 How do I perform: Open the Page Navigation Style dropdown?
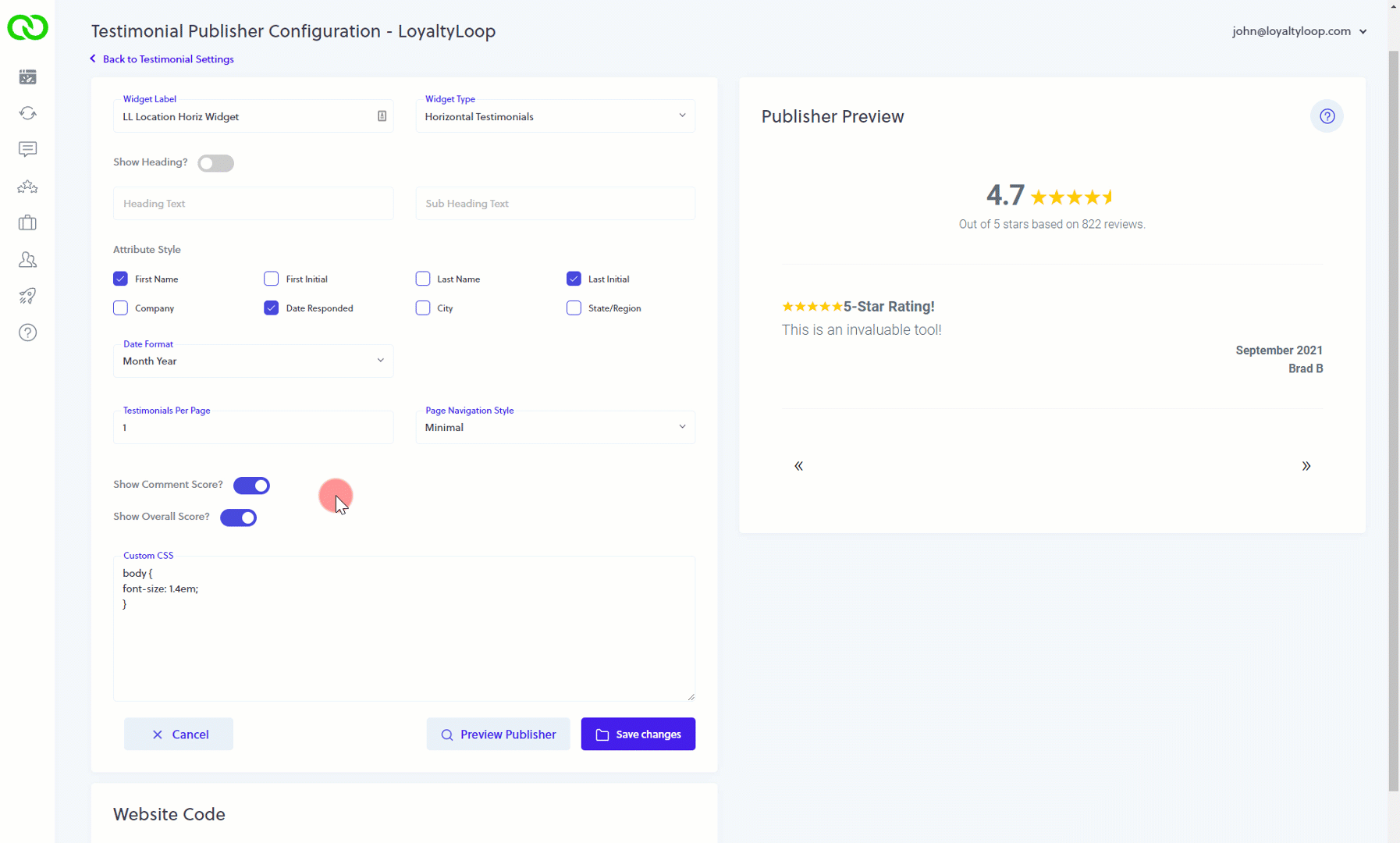tap(555, 427)
